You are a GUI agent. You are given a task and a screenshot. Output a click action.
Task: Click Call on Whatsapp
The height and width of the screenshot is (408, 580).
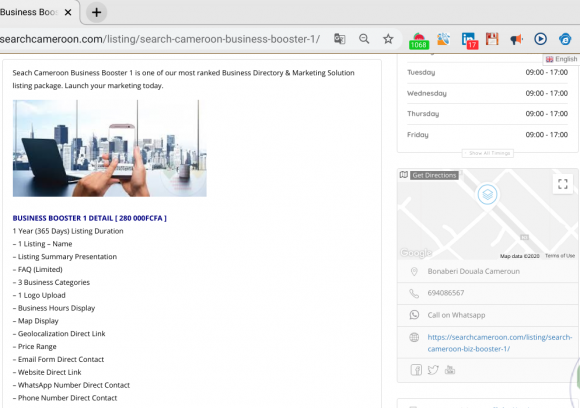point(456,315)
